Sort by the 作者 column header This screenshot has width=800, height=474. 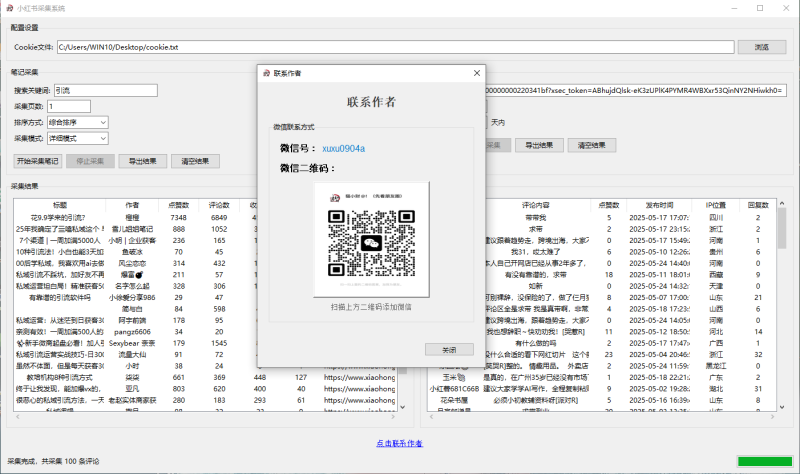132,205
